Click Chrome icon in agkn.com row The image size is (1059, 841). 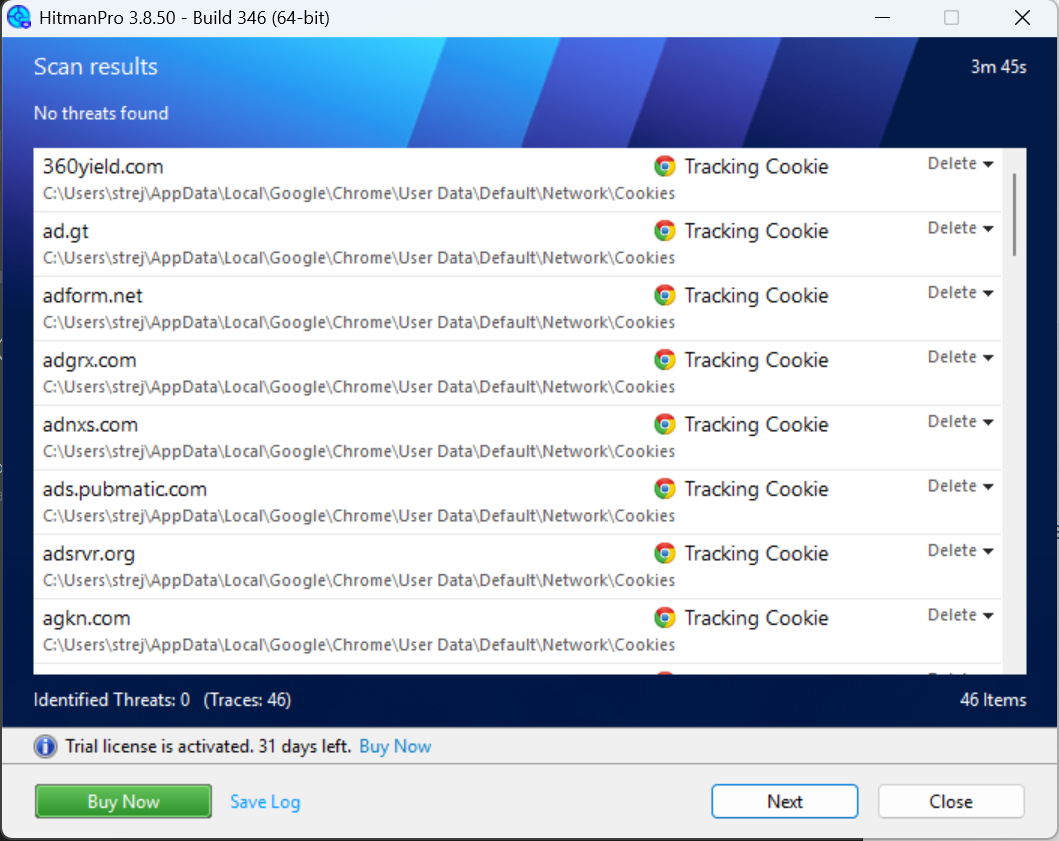(665, 618)
